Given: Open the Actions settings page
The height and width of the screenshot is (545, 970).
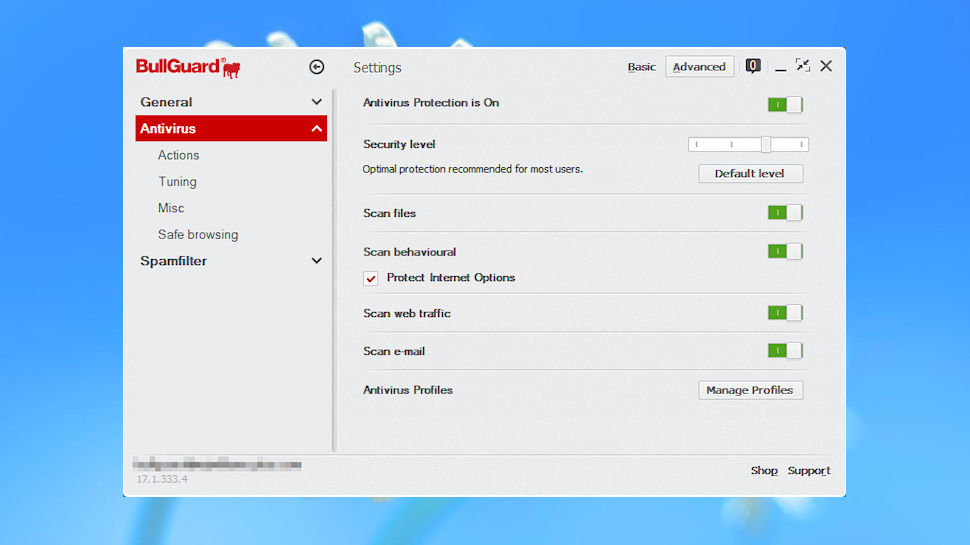Looking at the screenshot, I should [178, 155].
